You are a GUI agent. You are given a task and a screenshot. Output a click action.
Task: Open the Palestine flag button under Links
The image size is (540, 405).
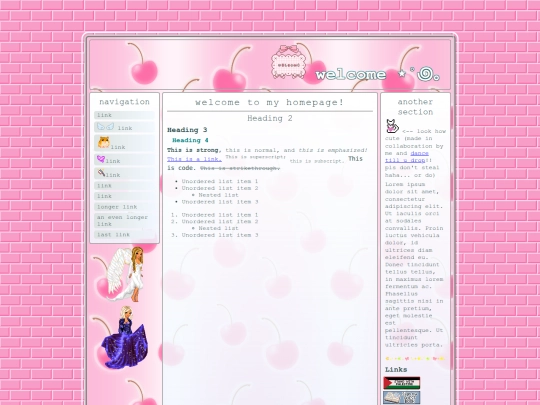coord(402,383)
